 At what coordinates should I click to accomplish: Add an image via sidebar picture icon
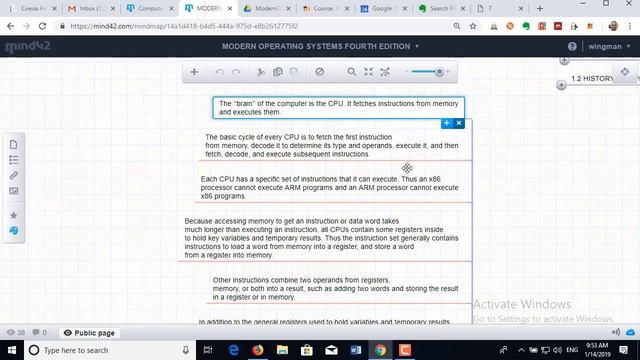coord(13,191)
